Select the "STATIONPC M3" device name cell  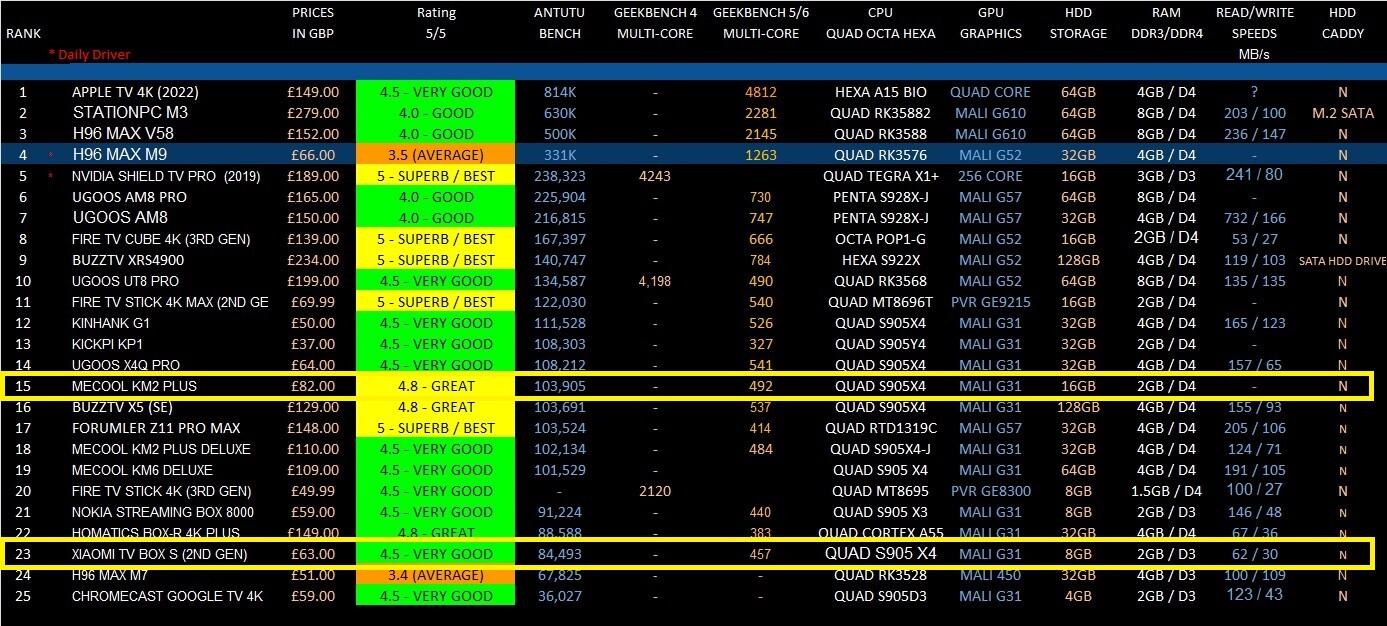[x=130, y=113]
